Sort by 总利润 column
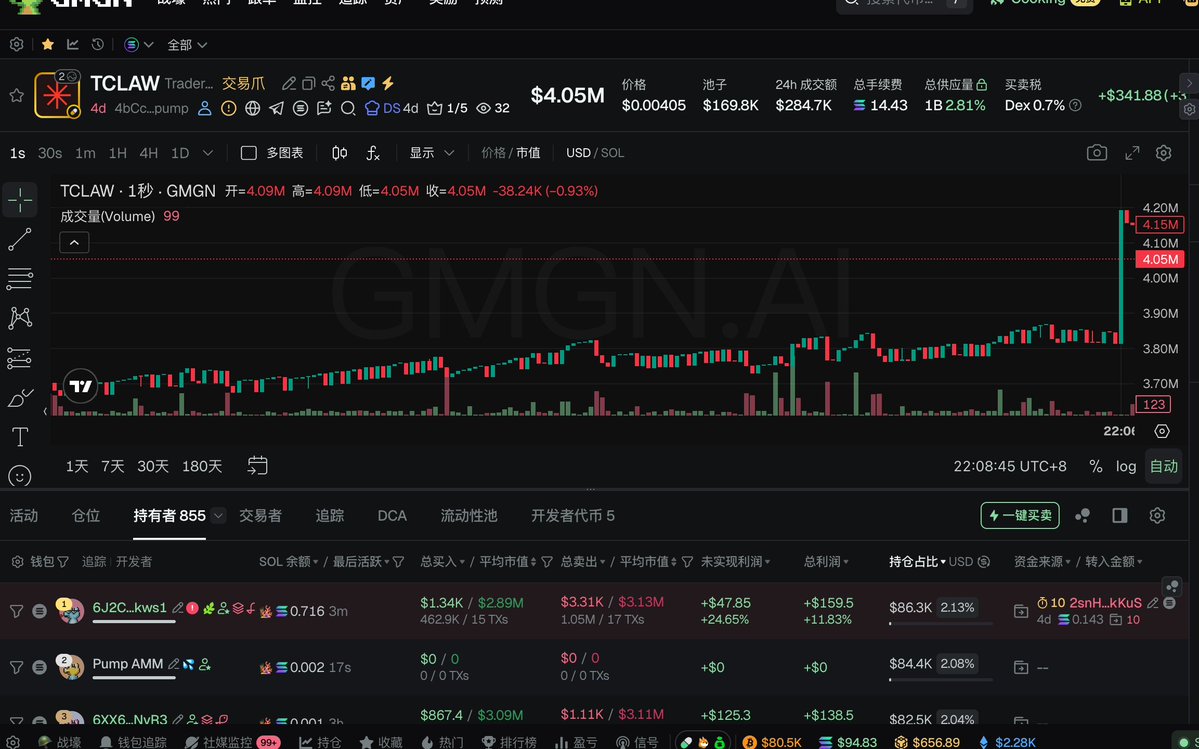The width and height of the screenshot is (1199, 749). (x=826, y=562)
